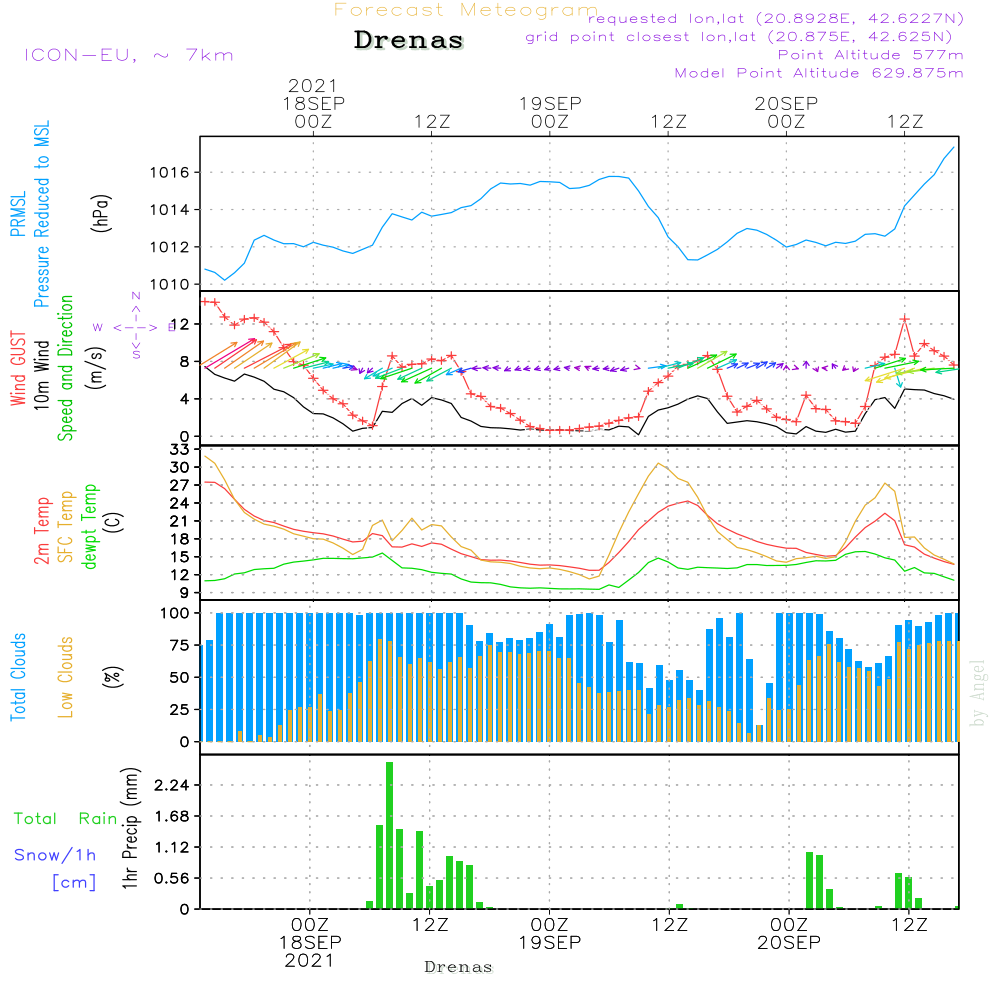Click the 'Drenas' title at top

pos(408,40)
